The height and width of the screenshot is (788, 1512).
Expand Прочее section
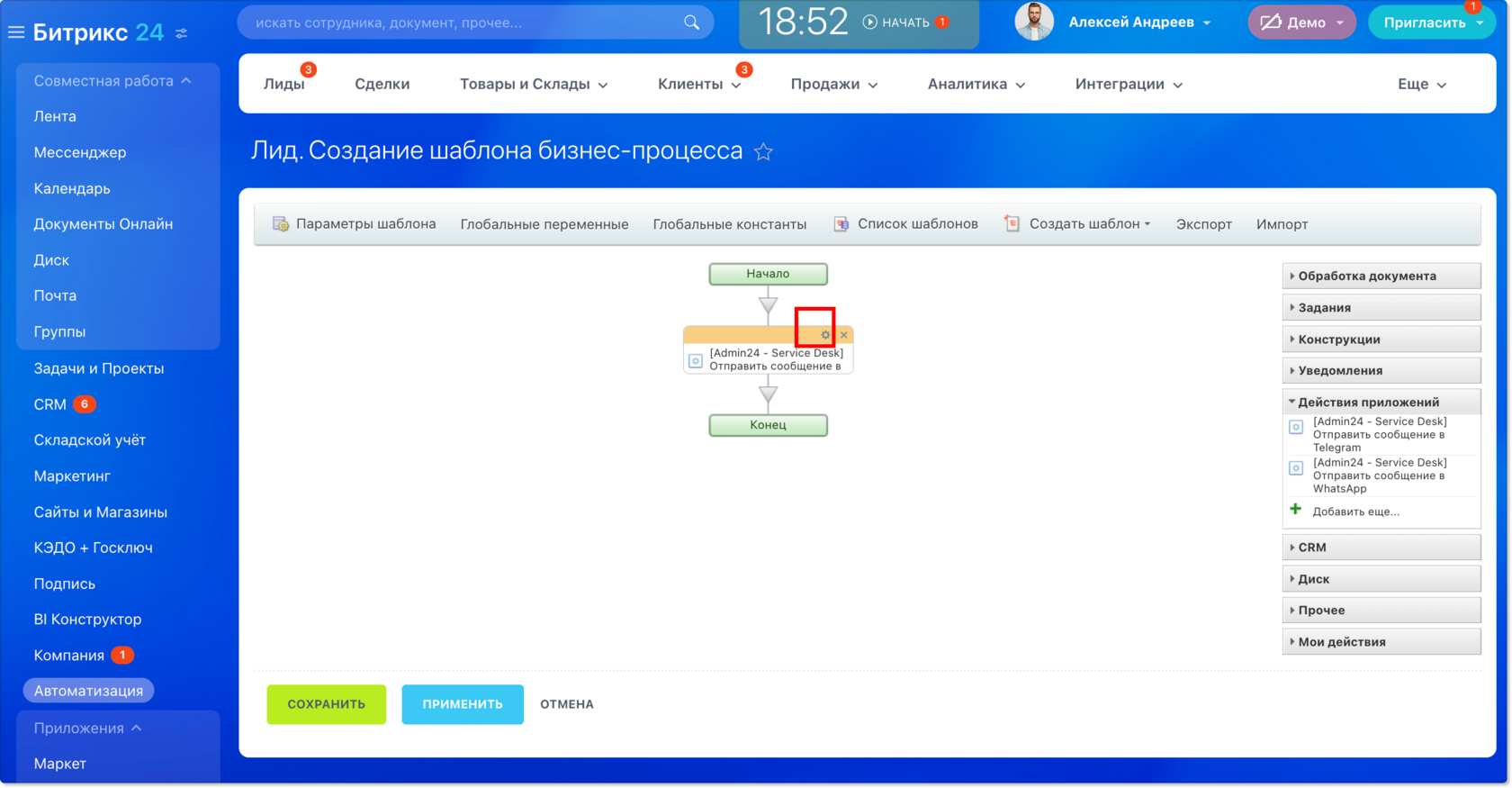click(x=1381, y=611)
